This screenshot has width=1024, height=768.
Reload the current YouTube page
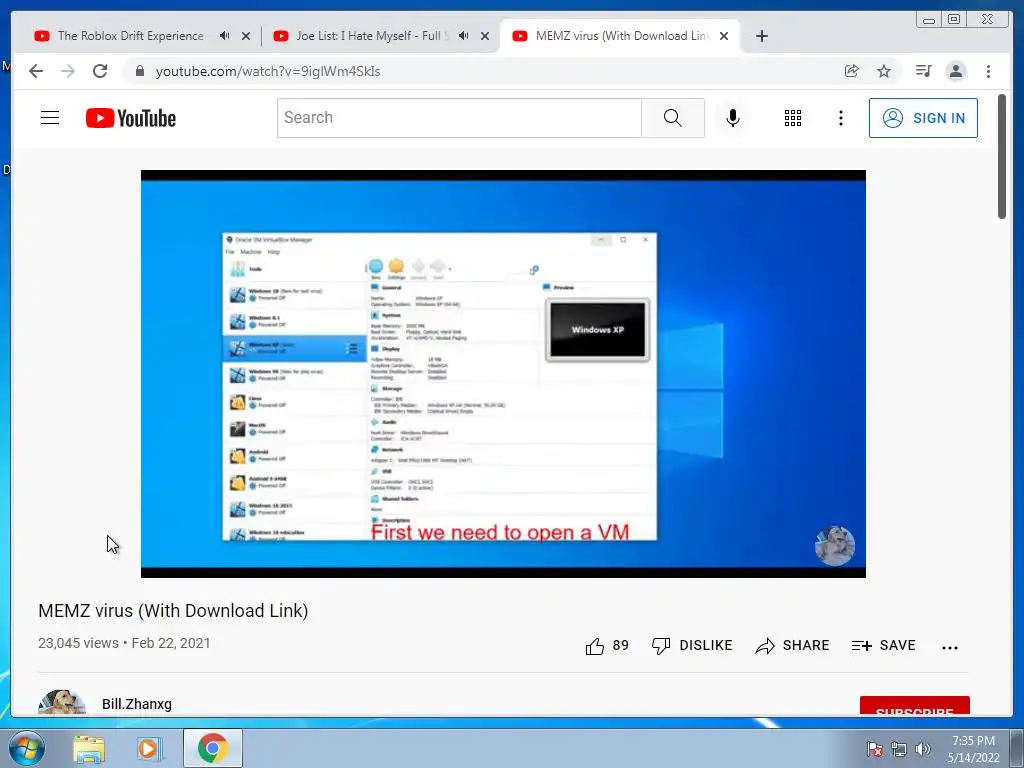click(x=100, y=71)
